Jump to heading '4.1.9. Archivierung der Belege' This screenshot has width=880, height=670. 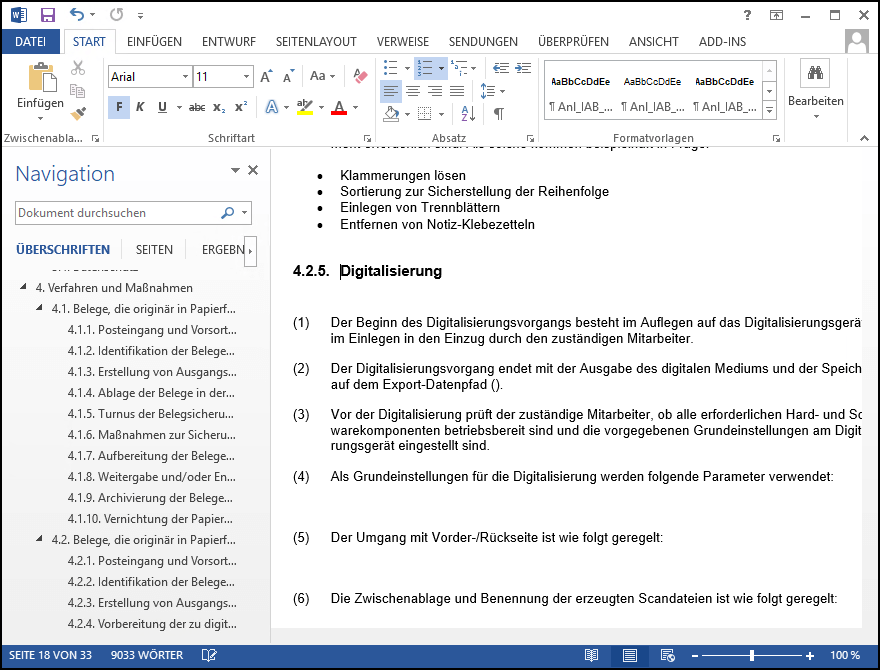click(x=152, y=498)
